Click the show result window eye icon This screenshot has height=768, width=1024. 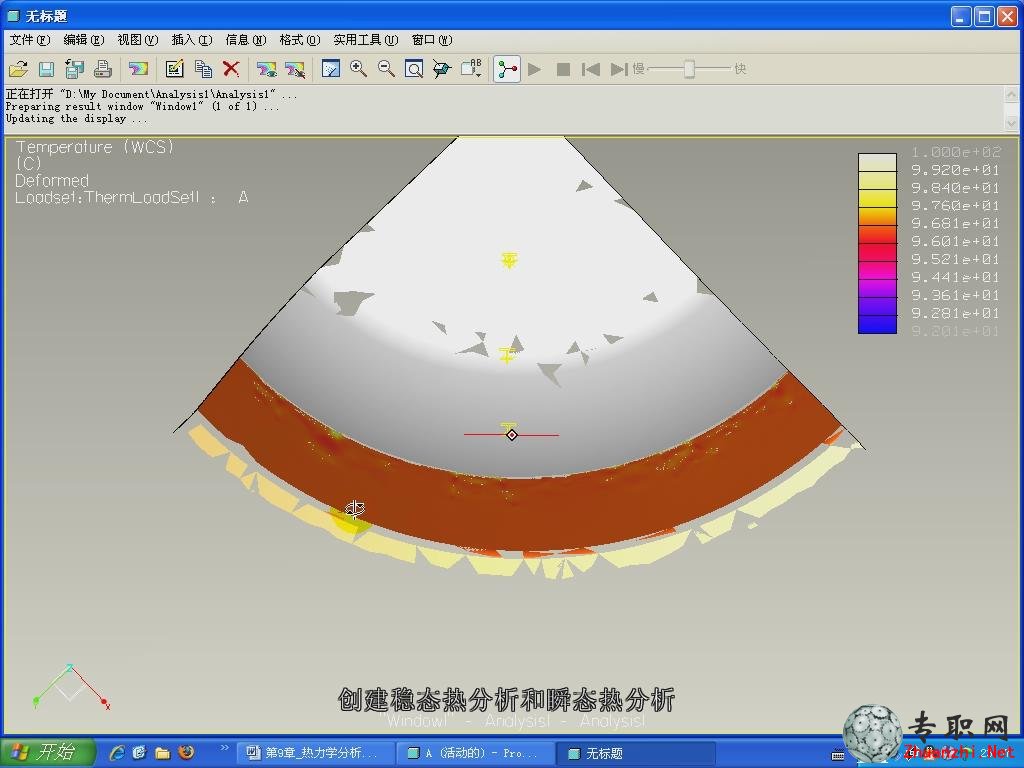click(x=266, y=69)
